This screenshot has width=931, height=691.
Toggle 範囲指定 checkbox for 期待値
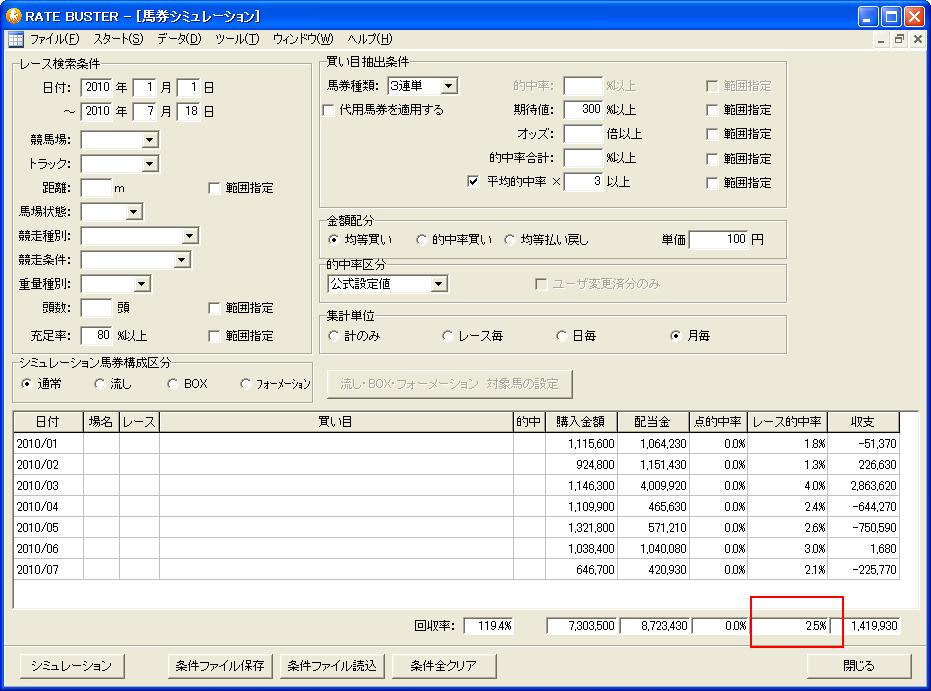point(712,110)
